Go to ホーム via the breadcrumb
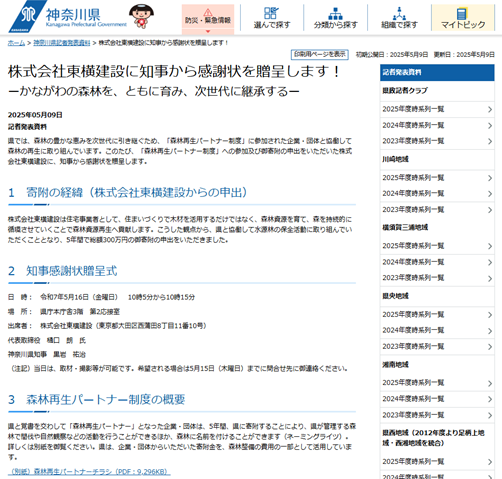 point(16,43)
